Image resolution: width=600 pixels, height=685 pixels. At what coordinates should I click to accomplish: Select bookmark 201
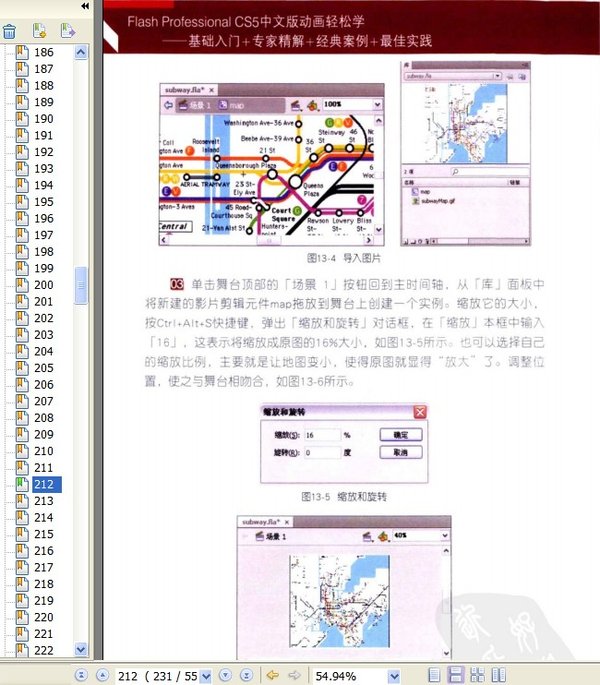44,301
